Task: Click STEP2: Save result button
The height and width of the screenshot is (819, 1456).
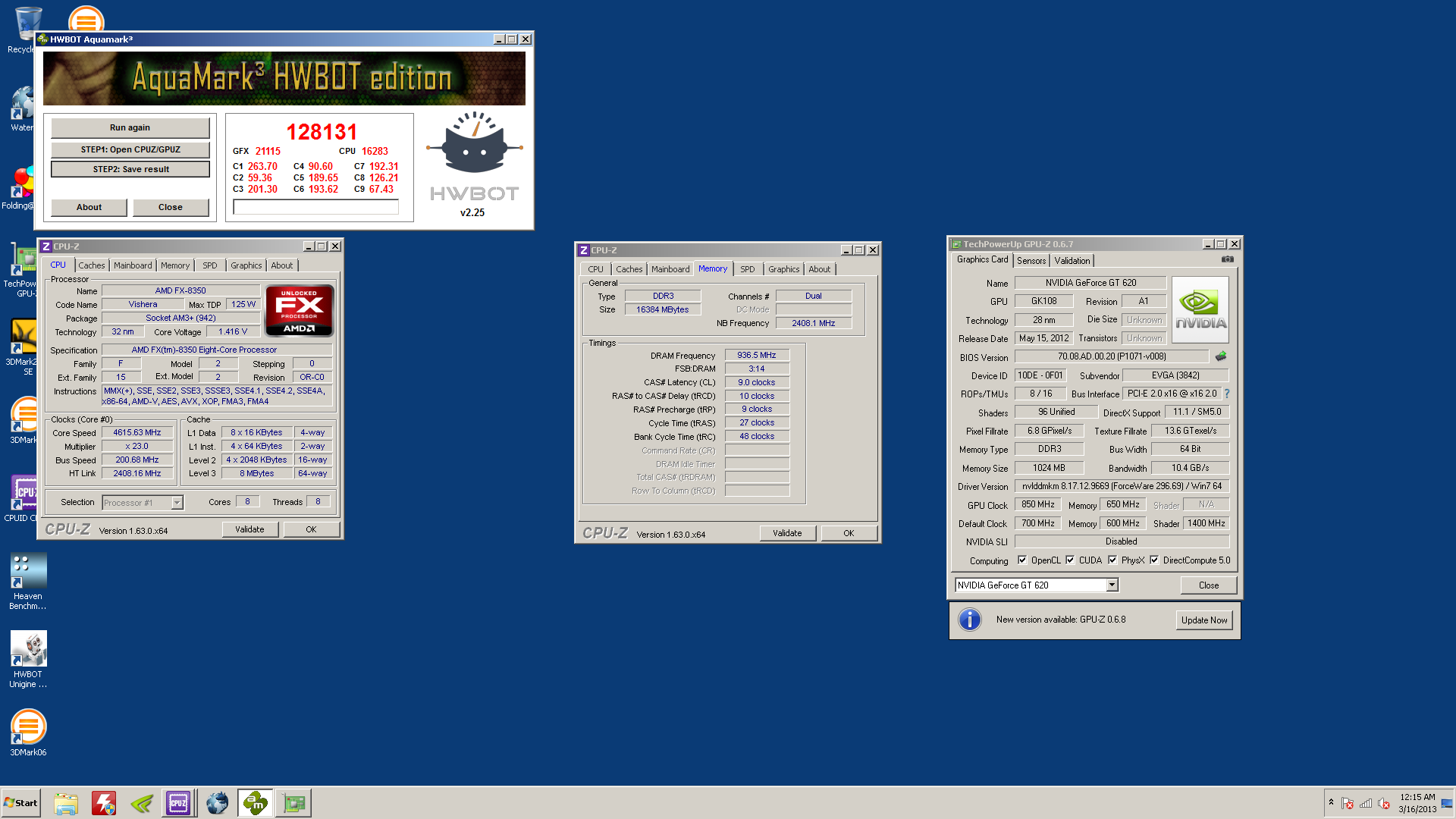Action: click(x=130, y=169)
